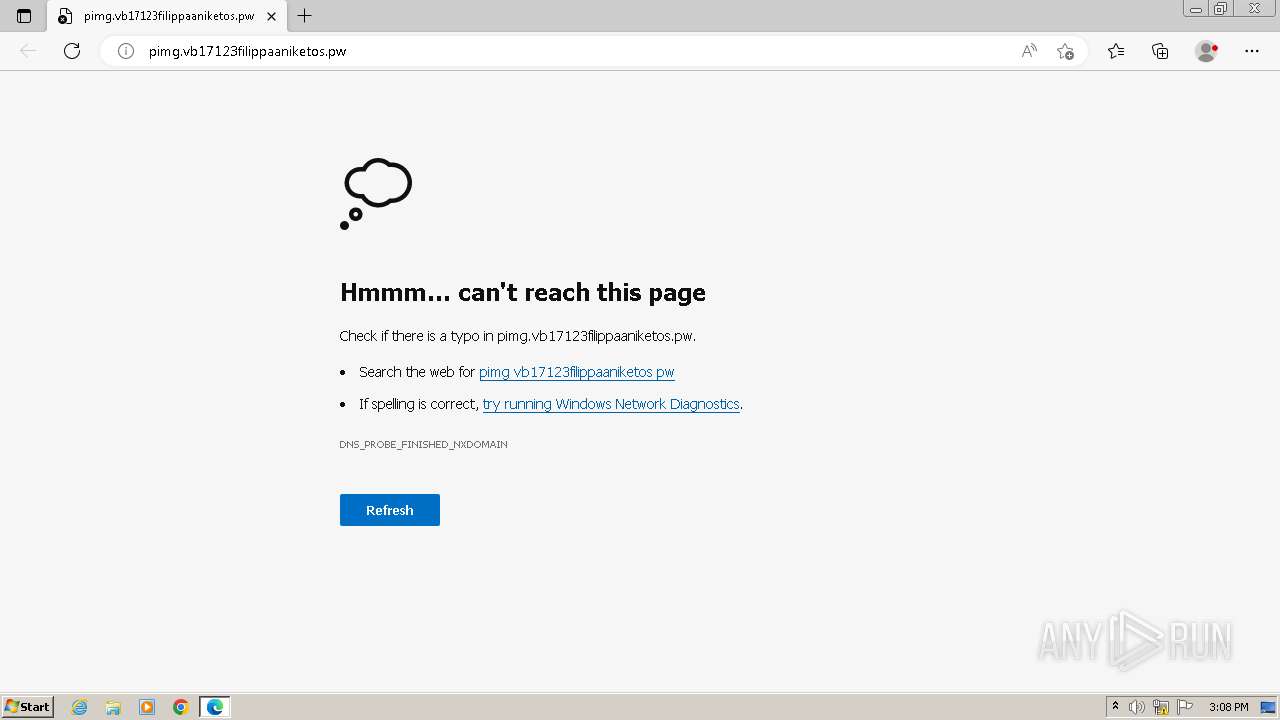1280x720 pixels.
Task: Show hidden system tray icons
Action: point(1115,707)
